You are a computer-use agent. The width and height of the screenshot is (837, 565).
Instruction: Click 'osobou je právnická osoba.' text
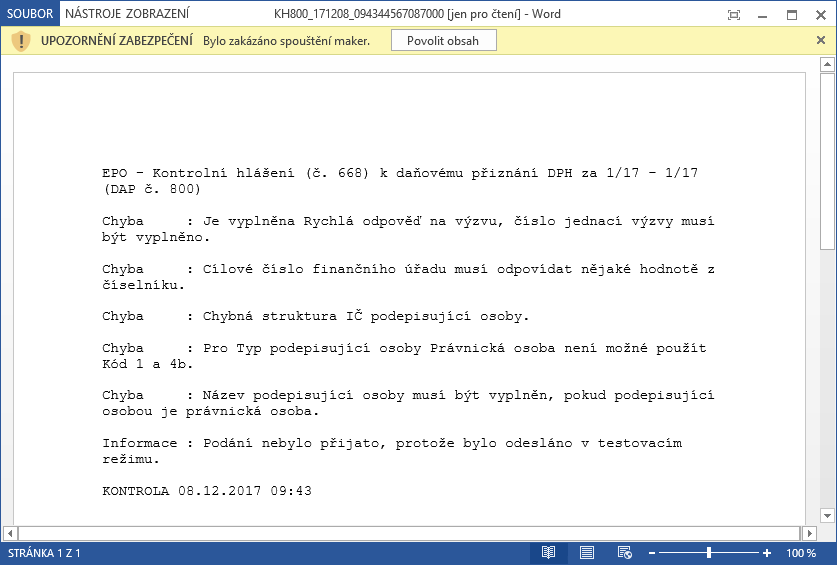click(210, 411)
